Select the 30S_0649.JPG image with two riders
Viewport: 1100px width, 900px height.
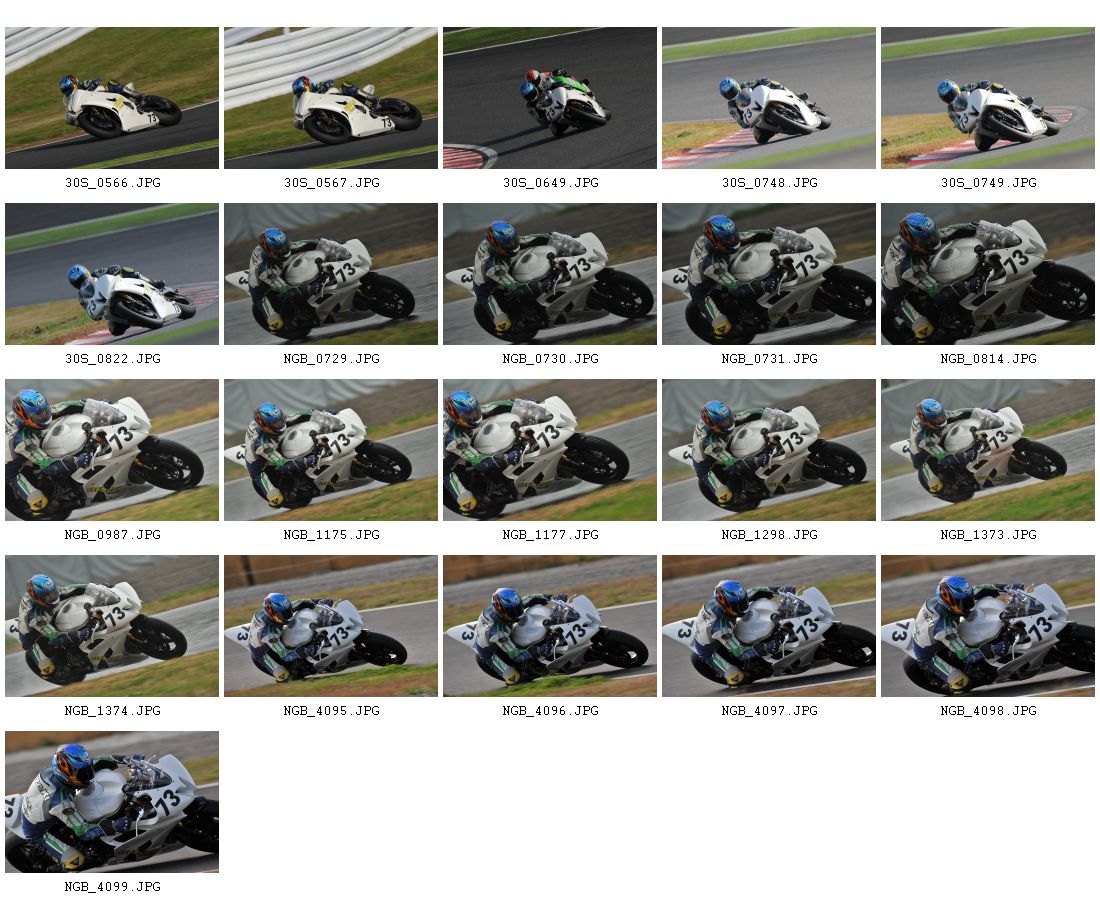pyautogui.click(x=550, y=98)
